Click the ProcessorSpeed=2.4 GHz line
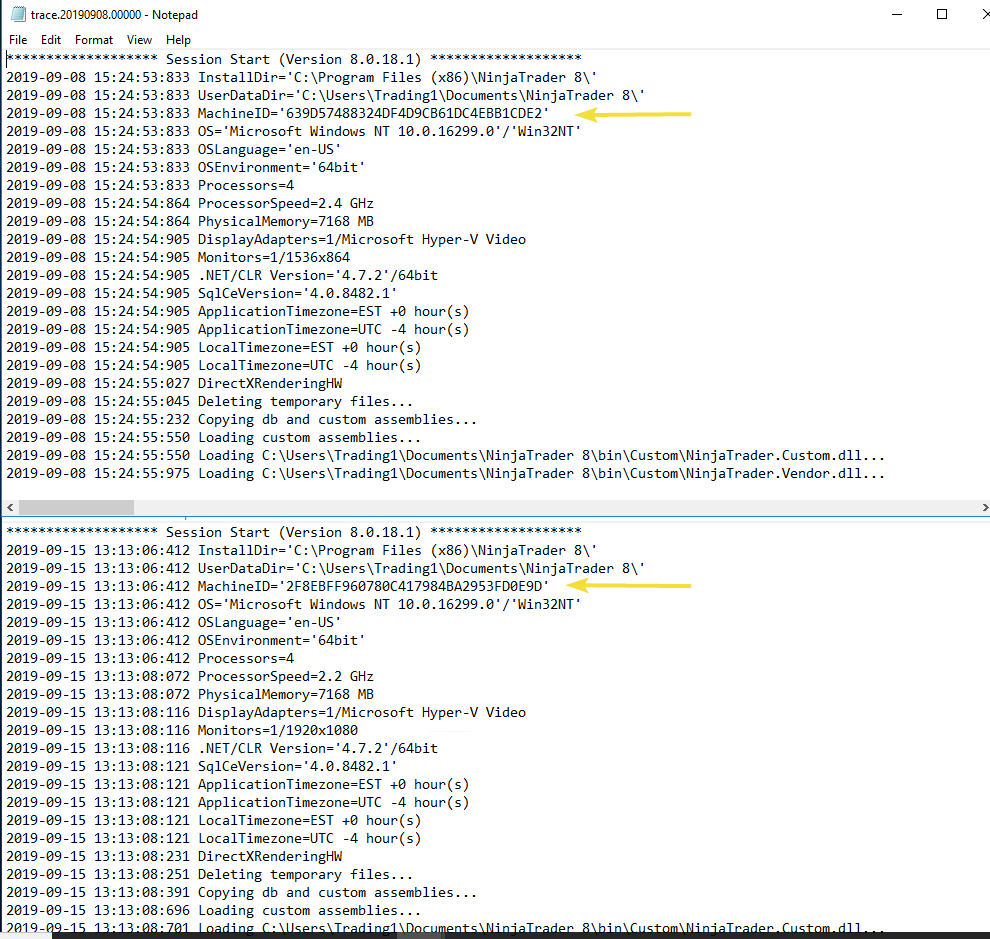 click(x=190, y=203)
